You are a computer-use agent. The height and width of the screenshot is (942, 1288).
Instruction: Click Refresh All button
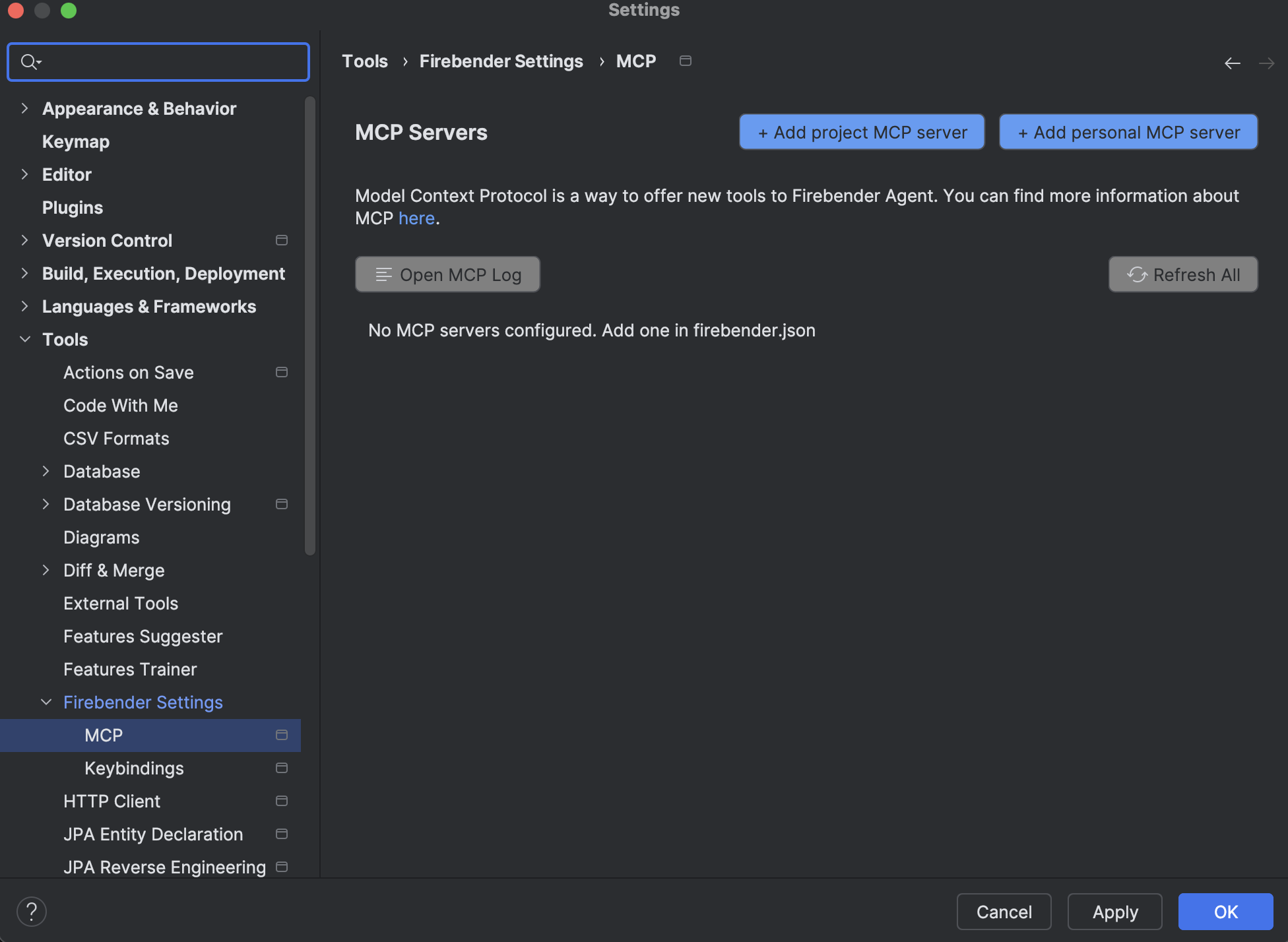pos(1183,274)
